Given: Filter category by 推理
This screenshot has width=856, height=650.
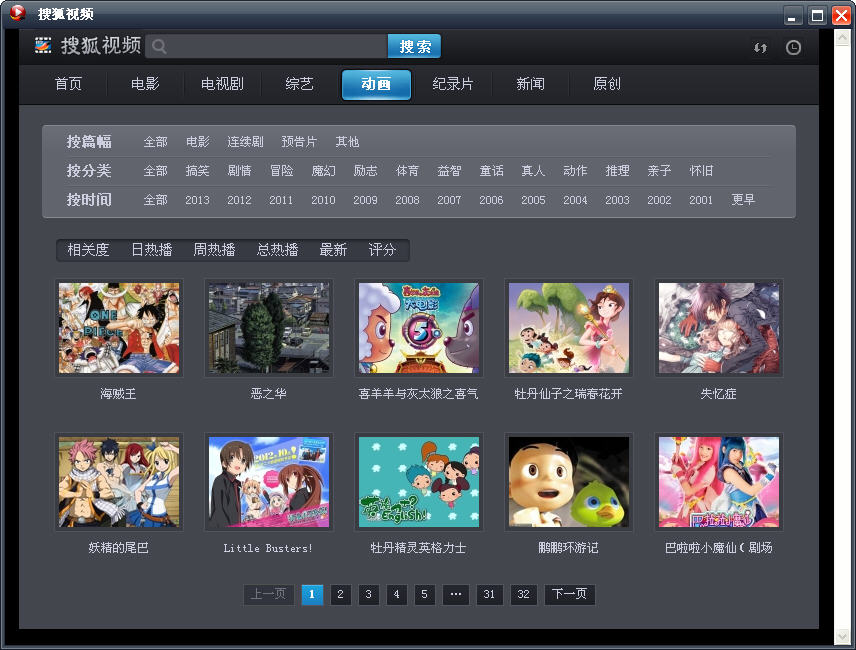Looking at the screenshot, I should click(x=617, y=171).
